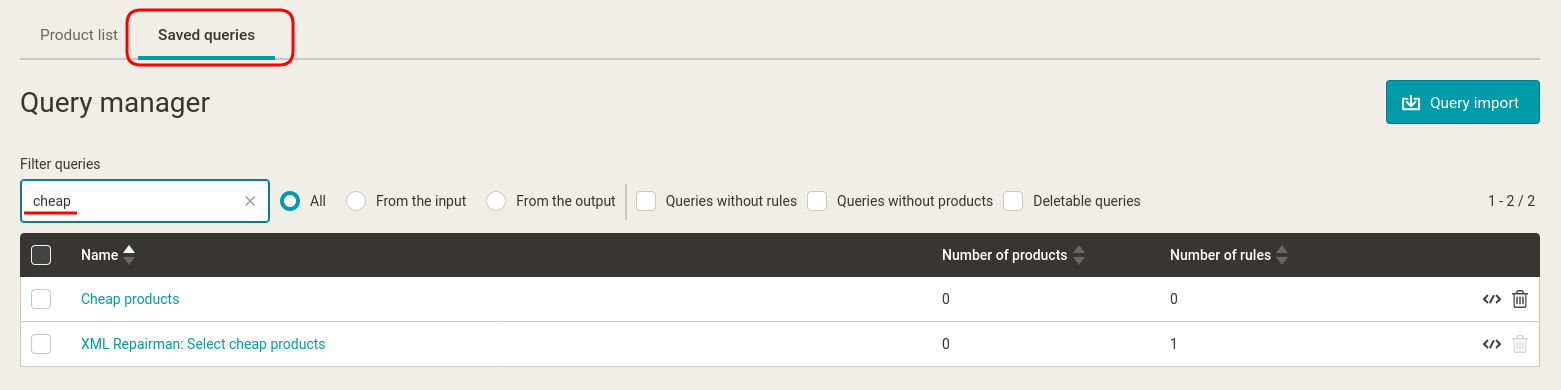Sort table by Name column arrows
Image resolution: width=1561 pixels, height=390 pixels.
pos(129,255)
